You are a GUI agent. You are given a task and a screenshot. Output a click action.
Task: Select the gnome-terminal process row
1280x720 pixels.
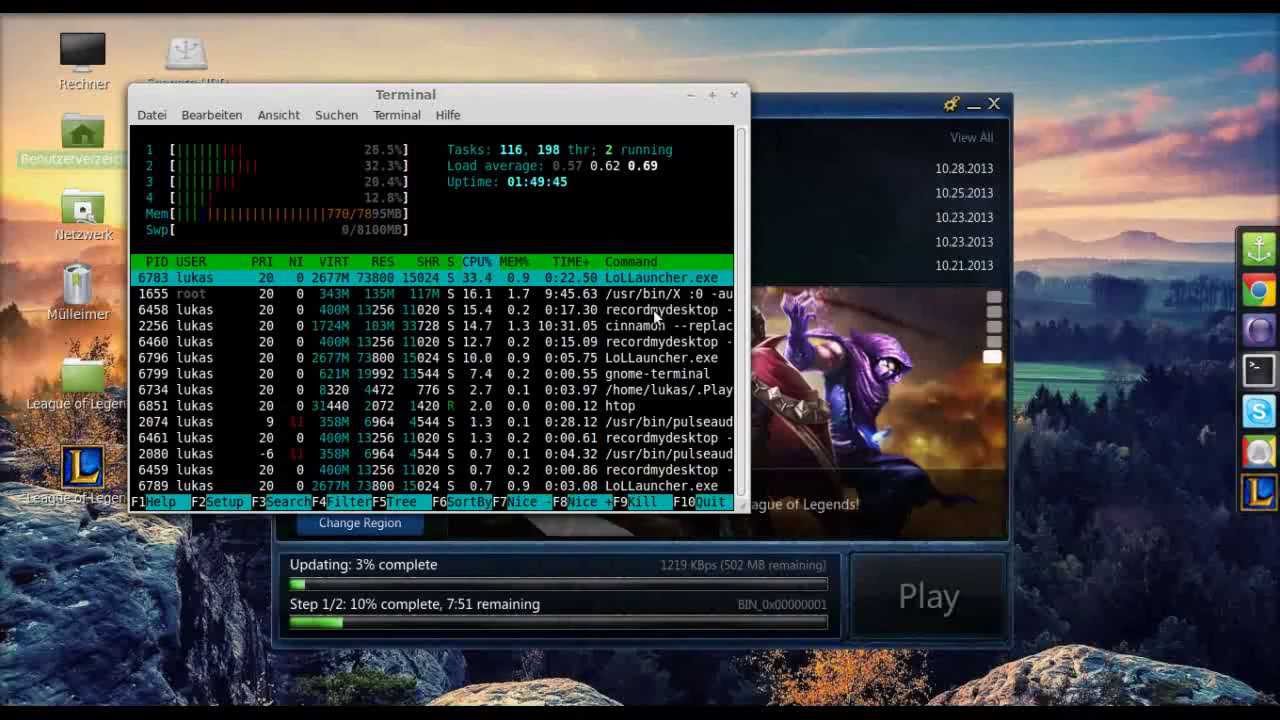pyautogui.click(x=432, y=374)
